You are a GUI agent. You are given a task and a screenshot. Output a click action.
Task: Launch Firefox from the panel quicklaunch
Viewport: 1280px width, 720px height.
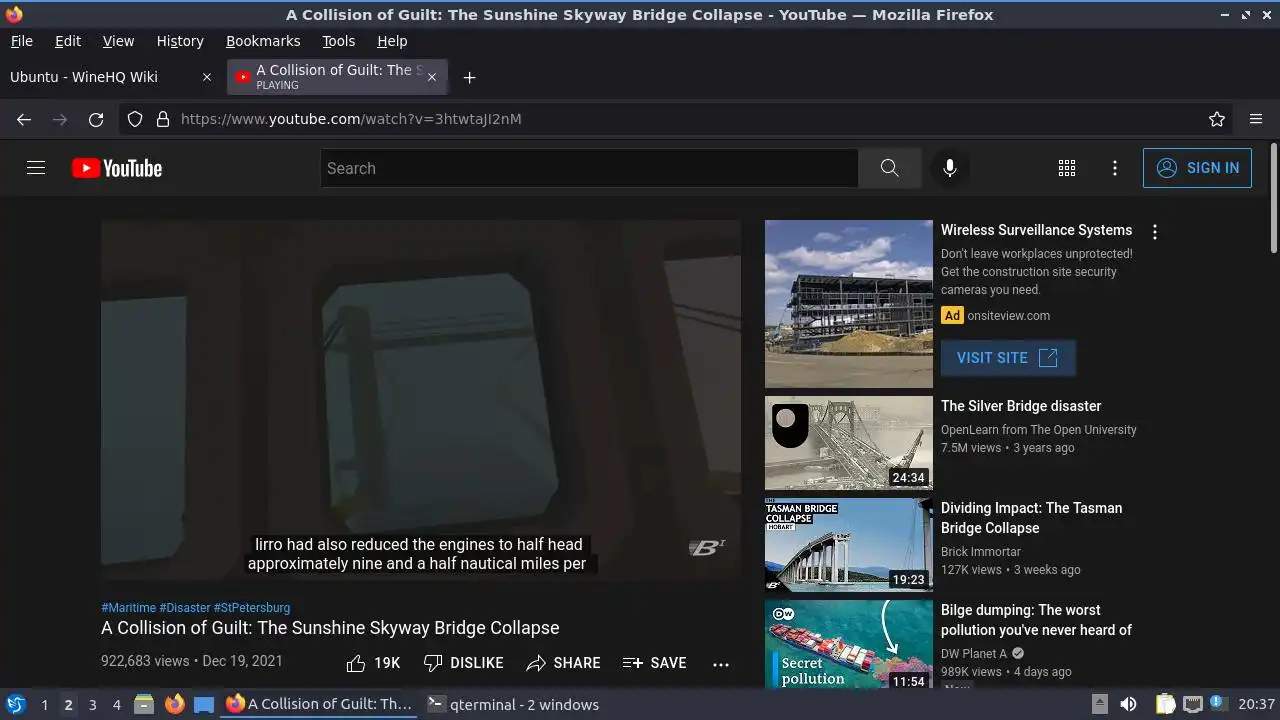coord(174,704)
